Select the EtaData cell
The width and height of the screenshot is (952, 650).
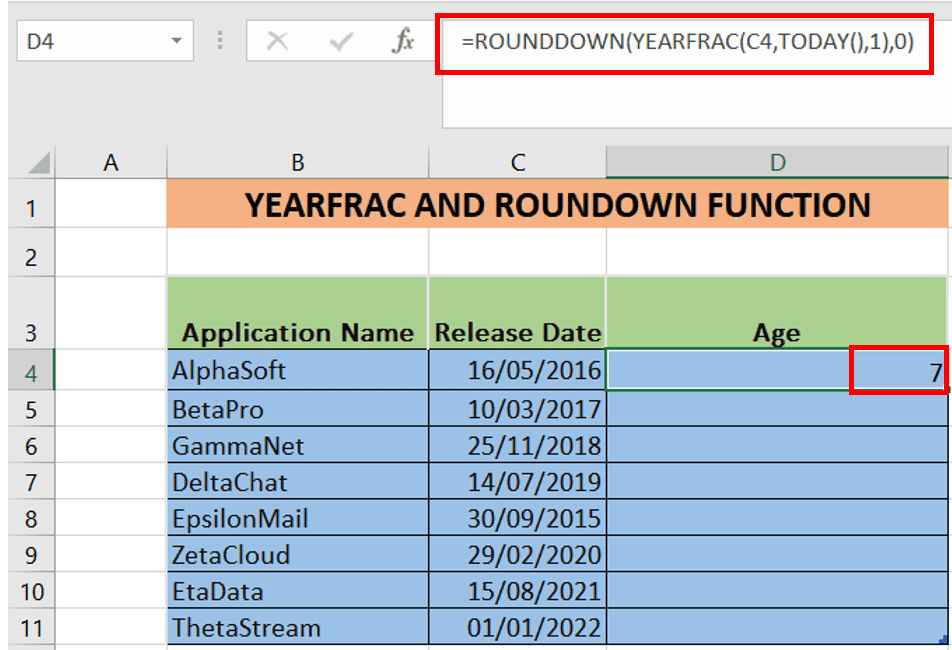298,591
